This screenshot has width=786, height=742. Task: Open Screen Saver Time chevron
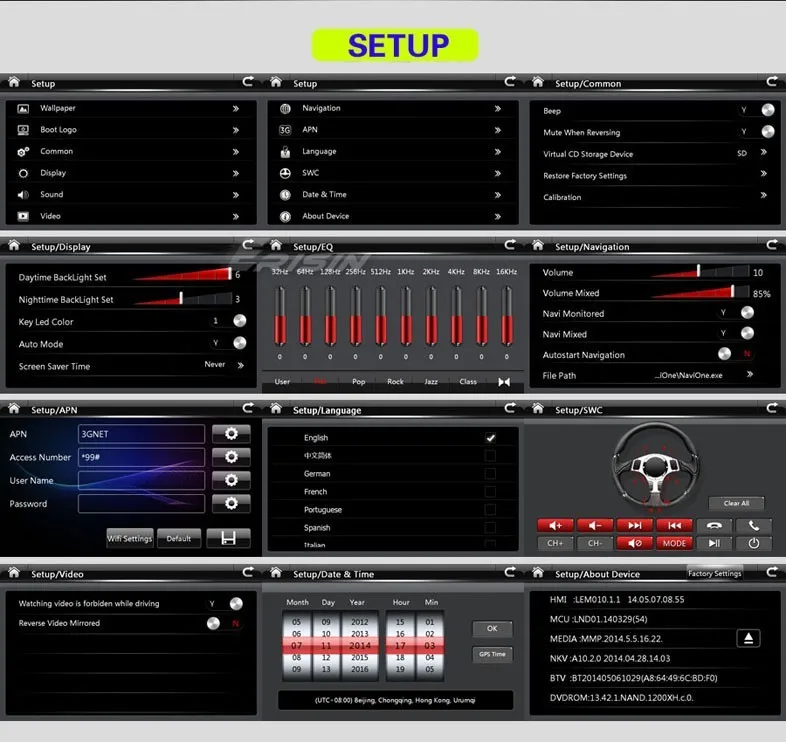tap(241, 365)
